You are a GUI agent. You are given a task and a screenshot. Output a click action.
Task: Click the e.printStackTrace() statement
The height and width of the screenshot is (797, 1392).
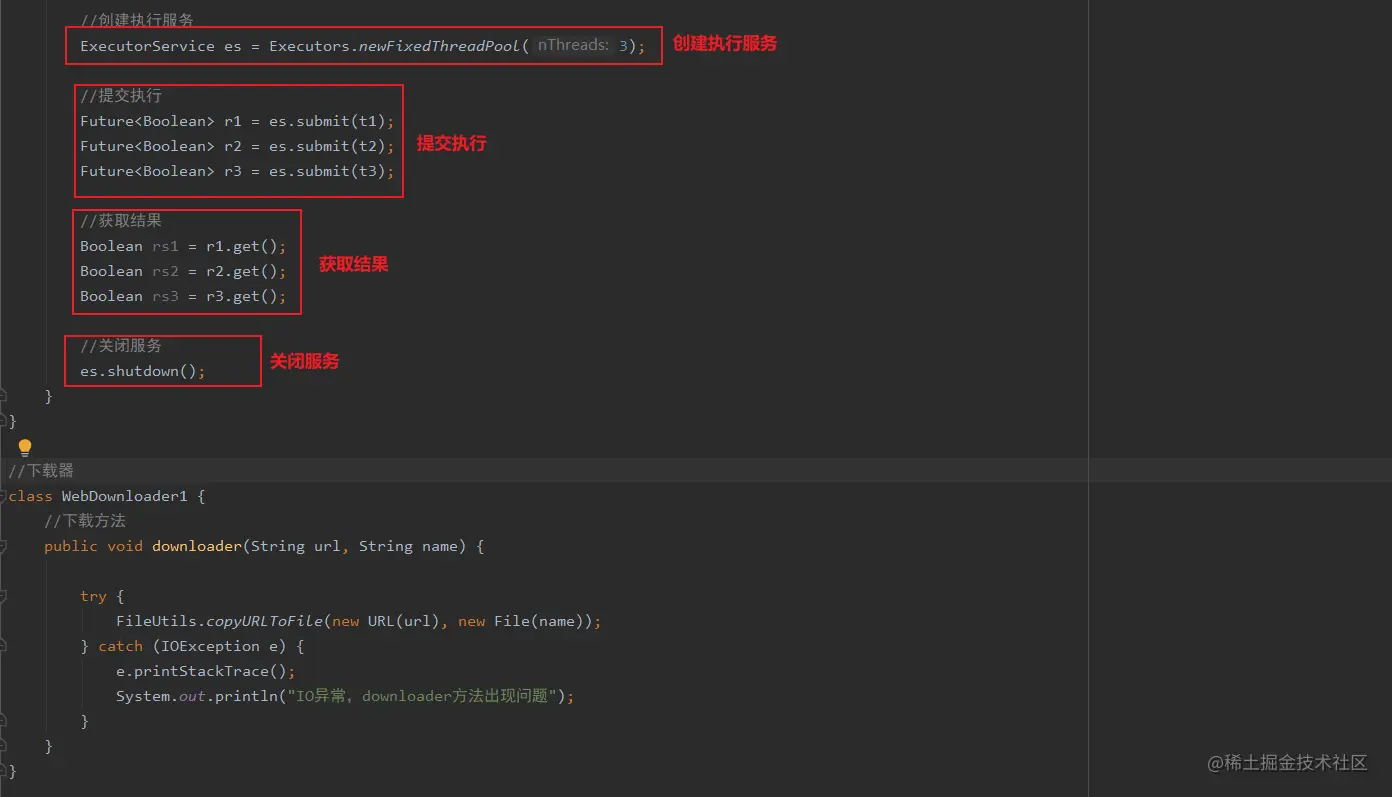[x=206, y=671]
